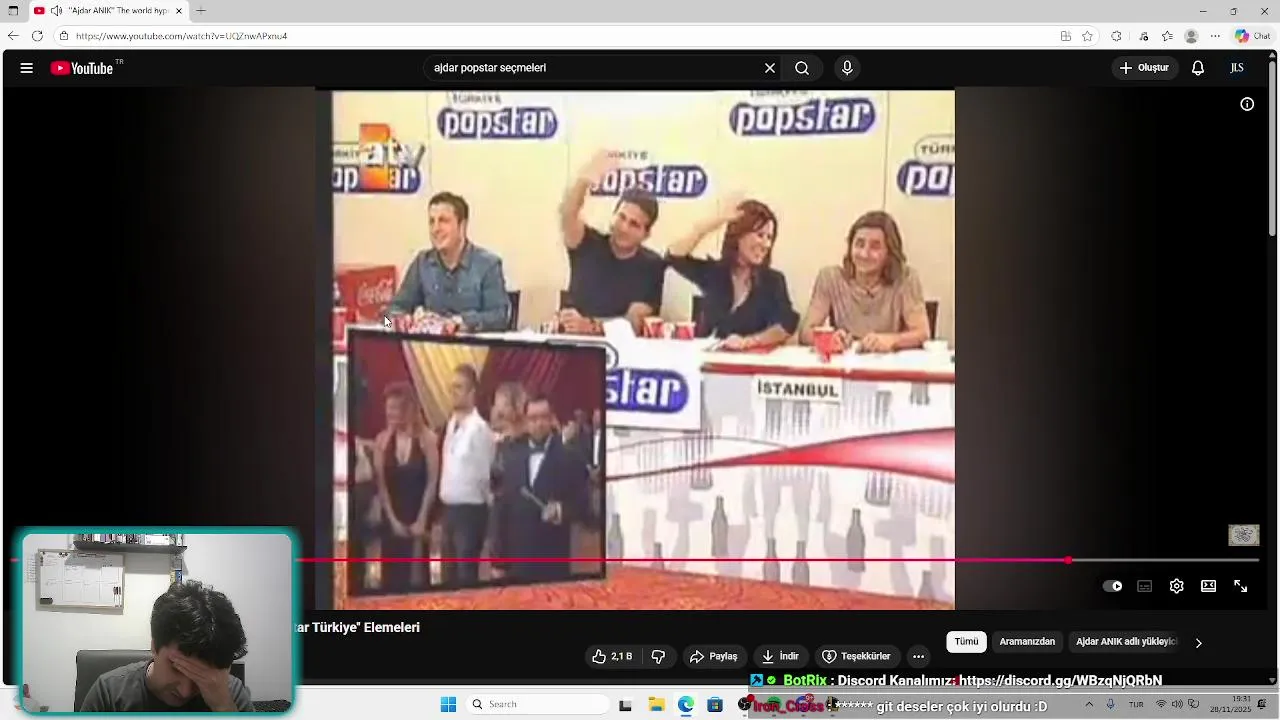Like the video (2,1 B)

click(611, 656)
